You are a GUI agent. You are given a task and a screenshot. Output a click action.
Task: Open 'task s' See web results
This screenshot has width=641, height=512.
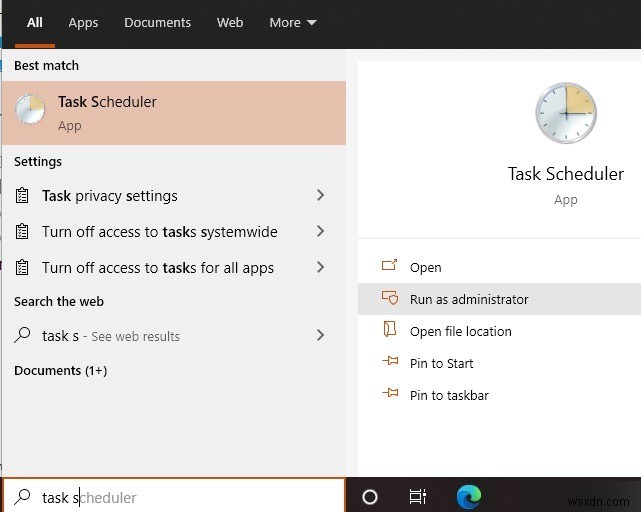[x=174, y=336]
